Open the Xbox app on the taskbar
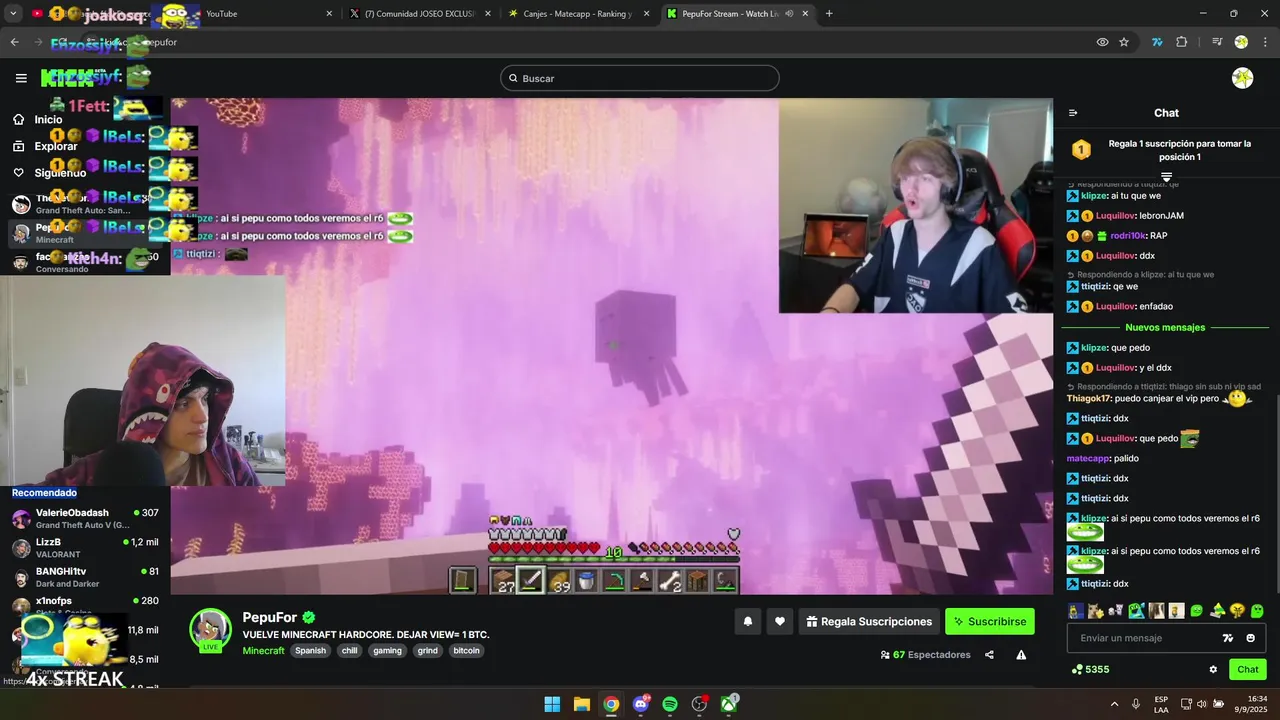 click(x=729, y=704)
